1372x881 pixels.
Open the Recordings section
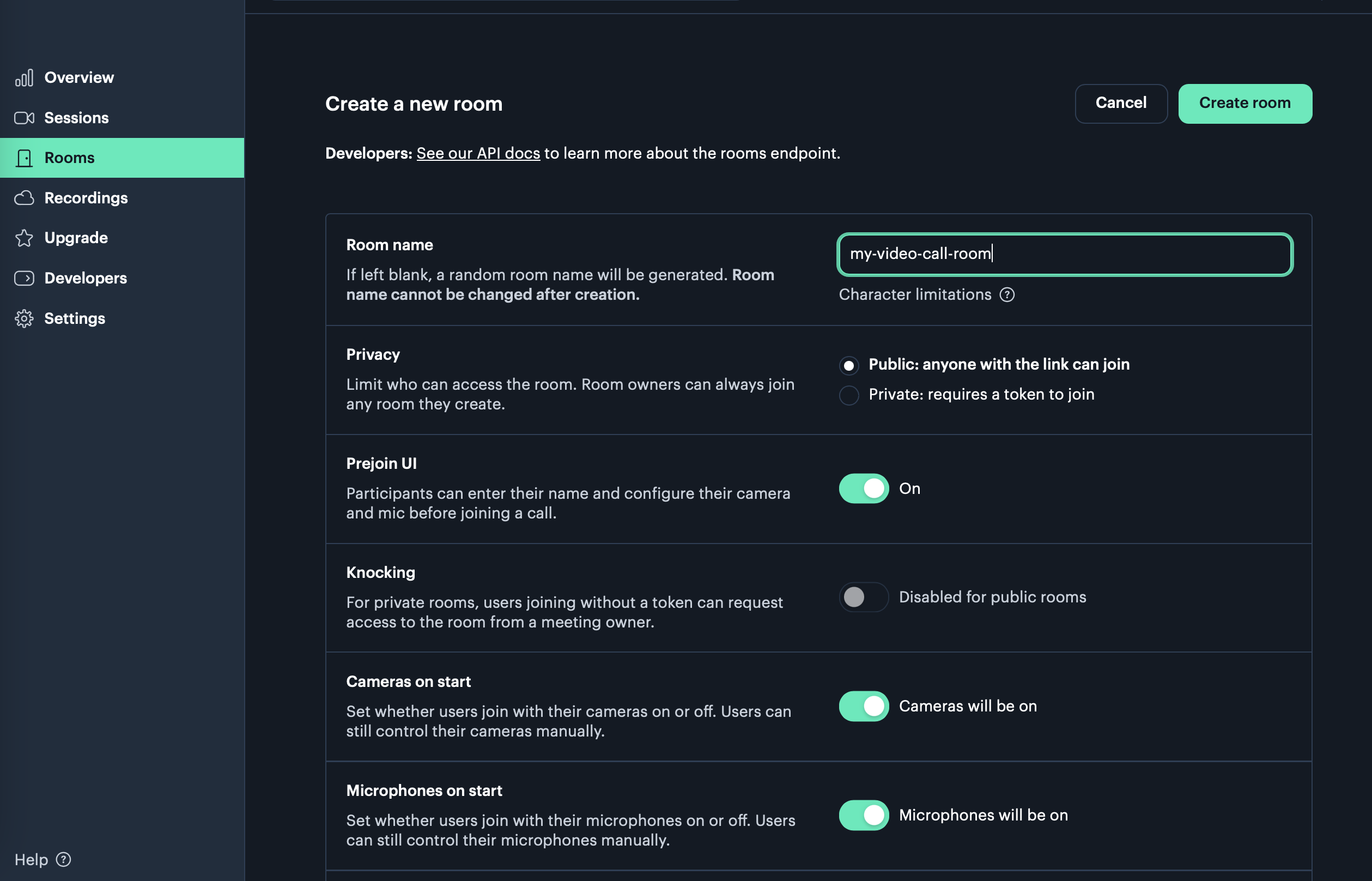click(x=86, y=198)
